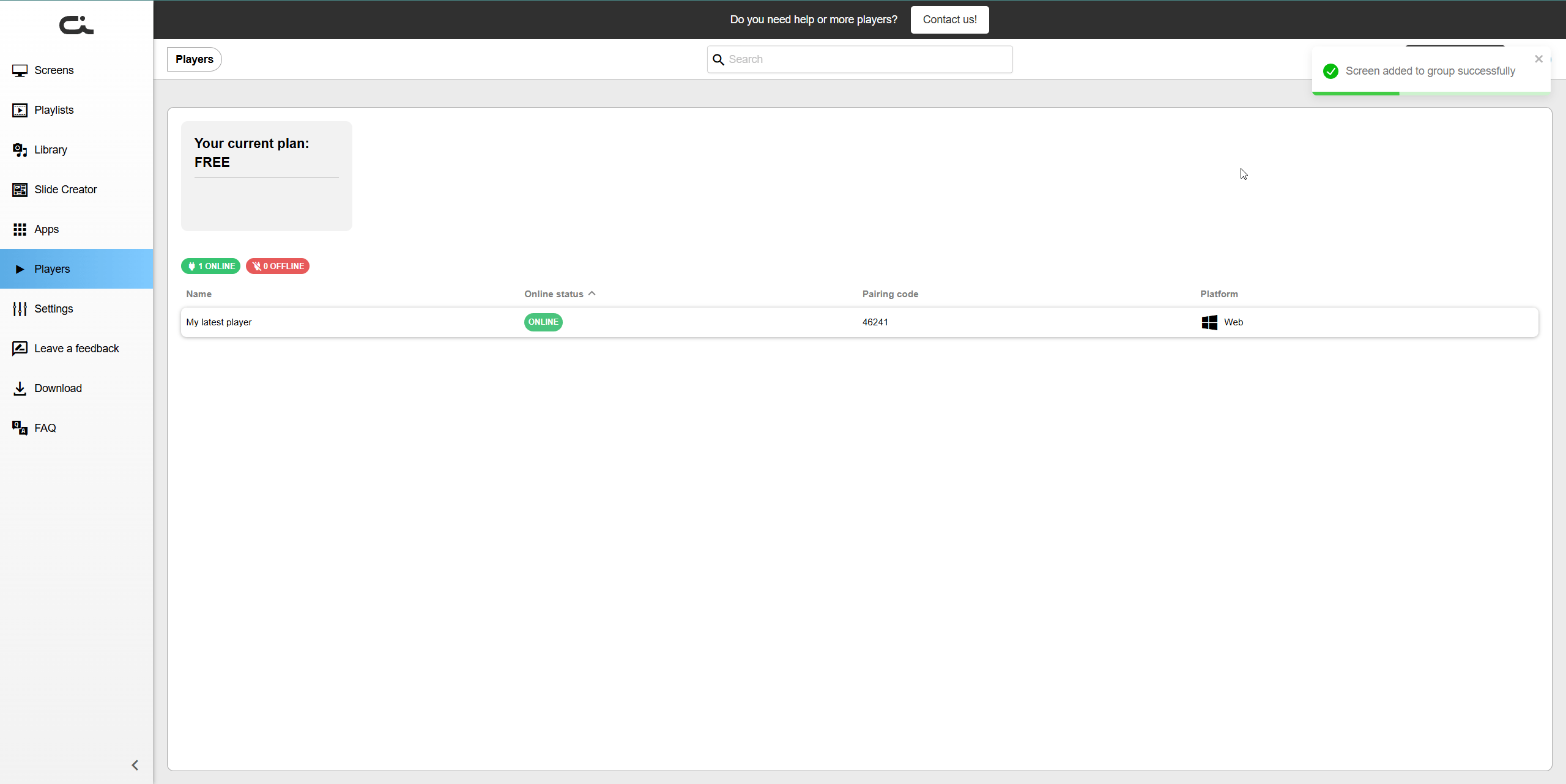The height and width of the screenshot is (784, 1566).
Task: Dismiss the success notification with the X
Action: coord(1538,59)
